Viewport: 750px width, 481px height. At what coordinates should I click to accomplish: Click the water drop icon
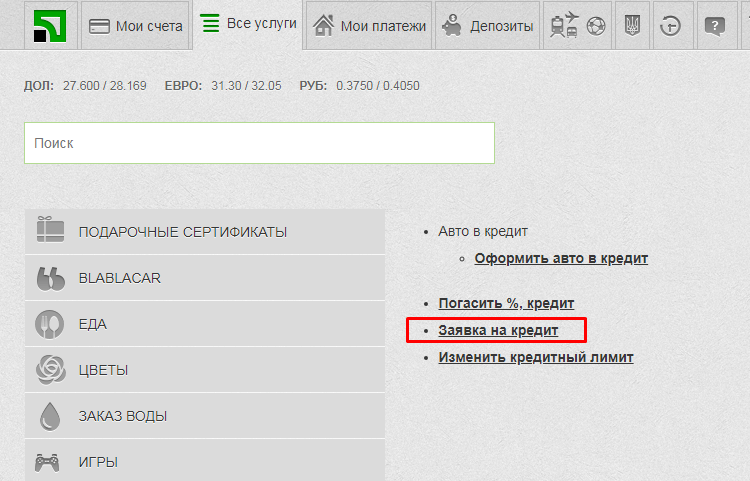point(50,416)
